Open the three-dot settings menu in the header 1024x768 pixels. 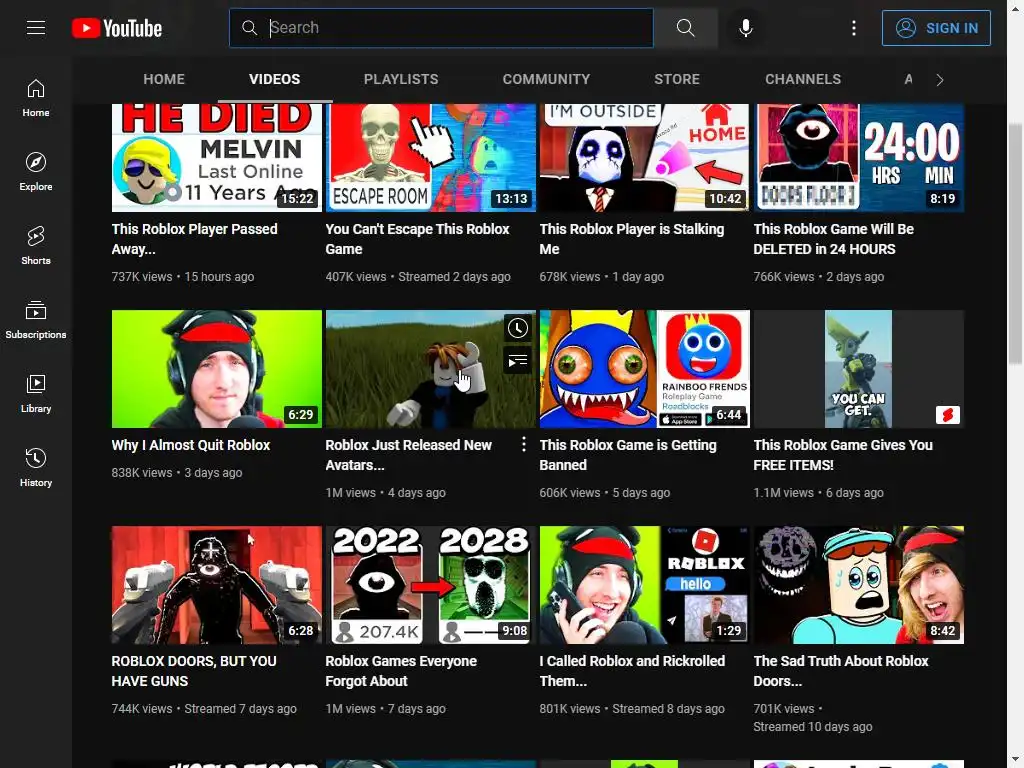point(854,27)
